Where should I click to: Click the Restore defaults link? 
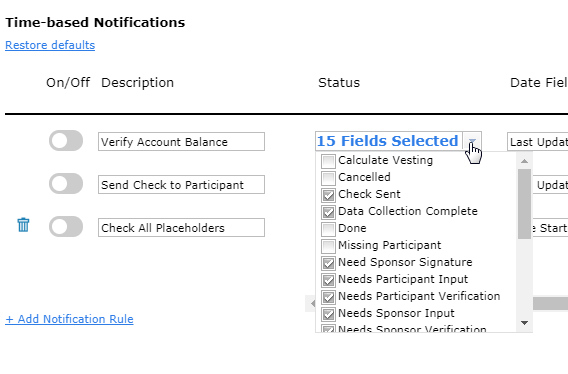tap(50, 45)
